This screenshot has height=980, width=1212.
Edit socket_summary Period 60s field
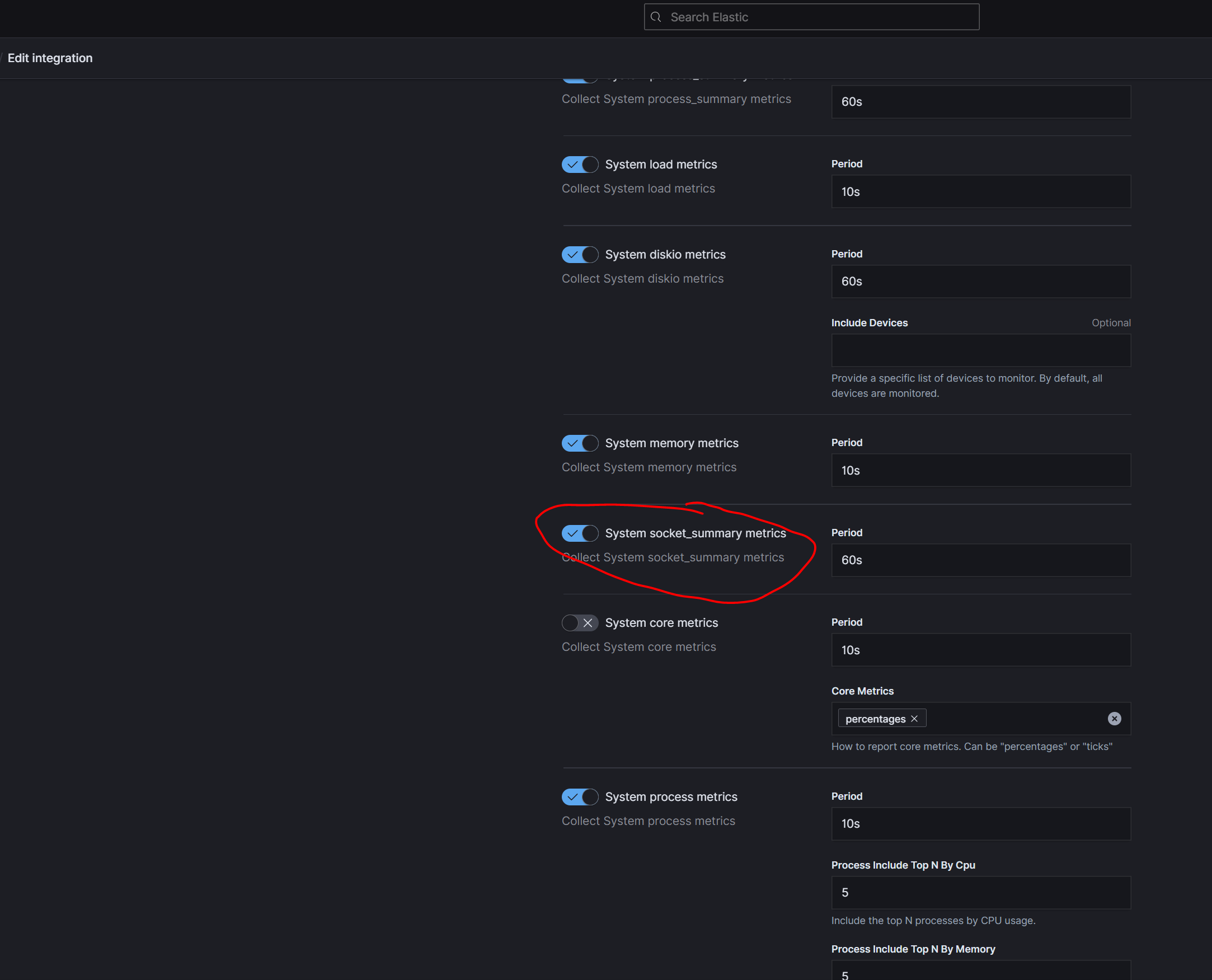pos(981,560)
